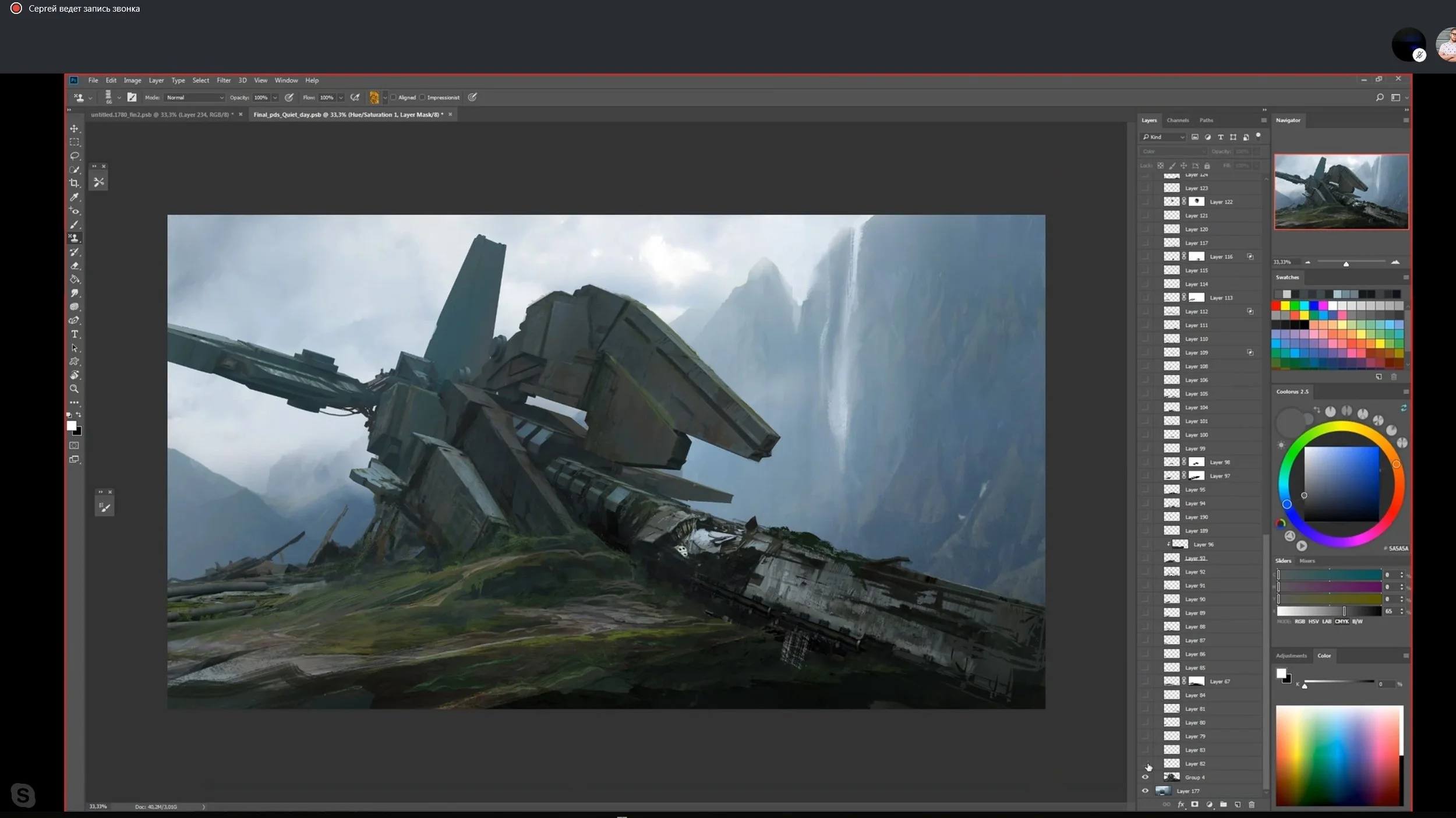Select CMYK mode in Coolorus
The height and width of the screenshot is (818, 1456).
1342,622
